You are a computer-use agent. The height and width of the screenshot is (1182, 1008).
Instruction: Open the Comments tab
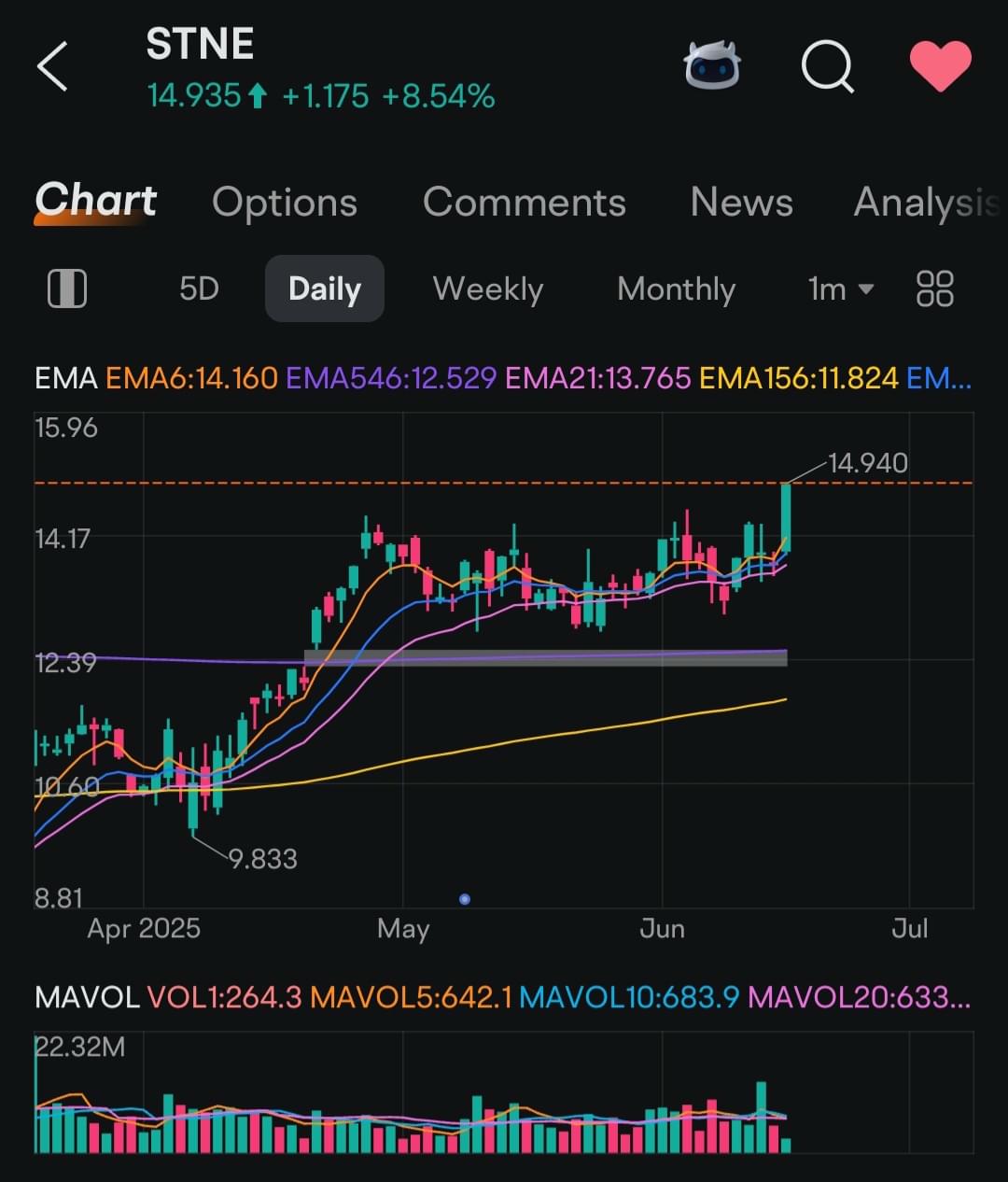pyautogui.click(x=524, y=202)
